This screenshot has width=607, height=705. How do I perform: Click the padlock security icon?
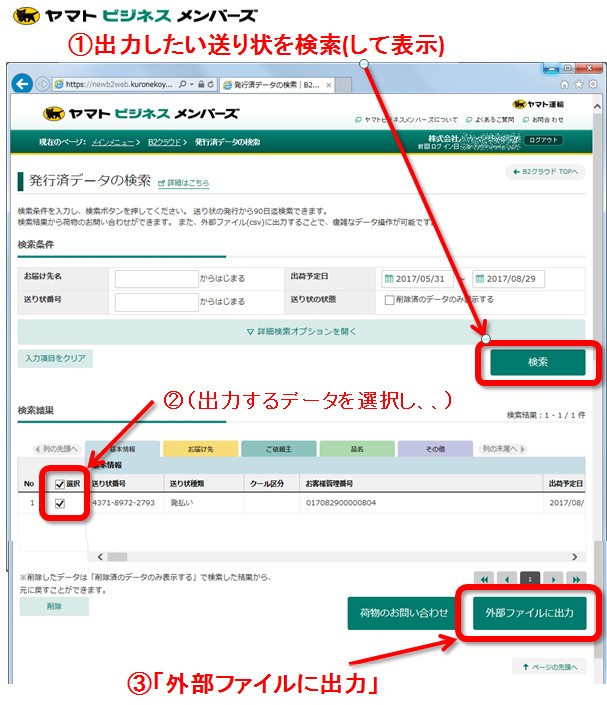[201, 84]
